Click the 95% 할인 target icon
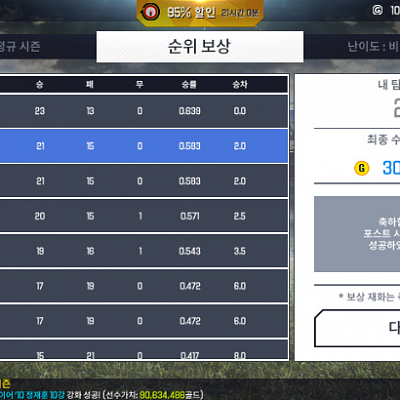 (150, 12)
